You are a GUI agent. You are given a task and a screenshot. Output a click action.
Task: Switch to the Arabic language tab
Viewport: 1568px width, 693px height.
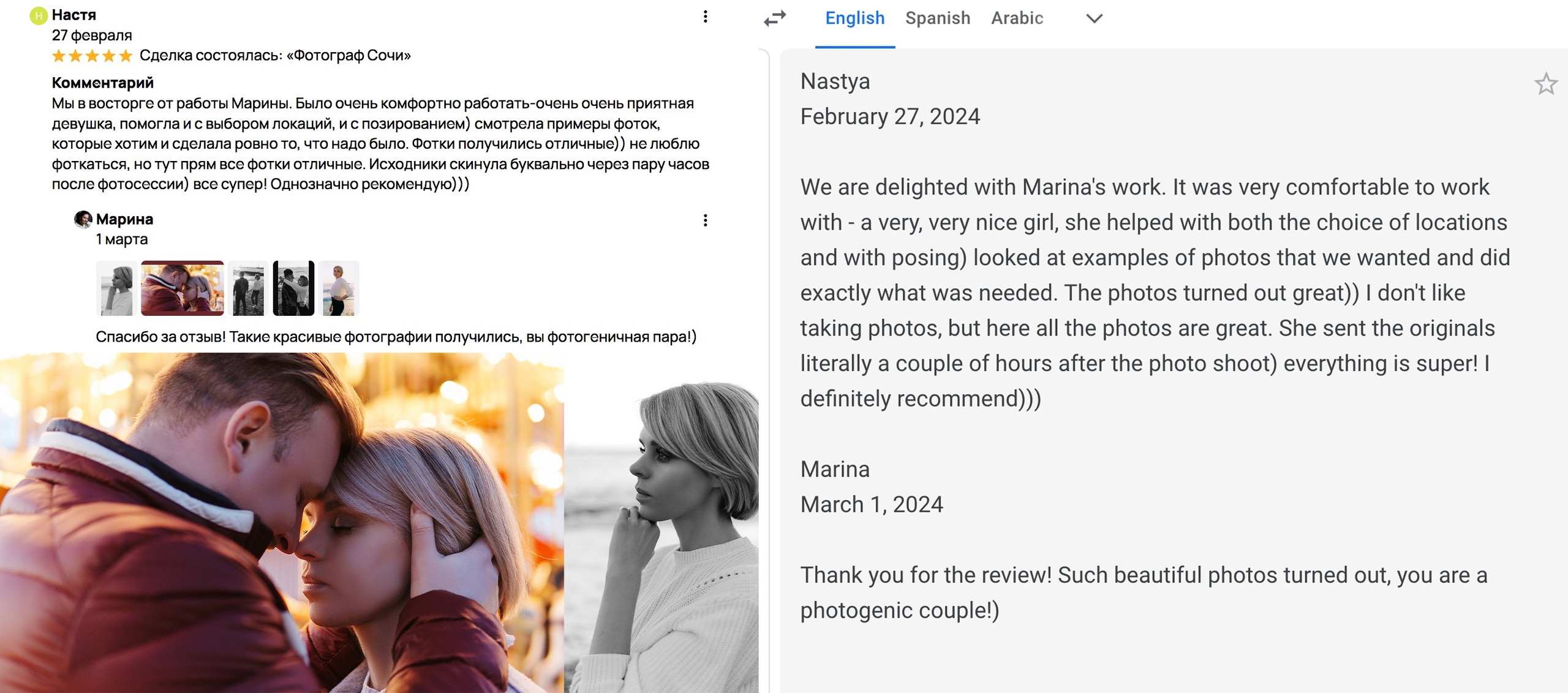tap(1017, 18)
